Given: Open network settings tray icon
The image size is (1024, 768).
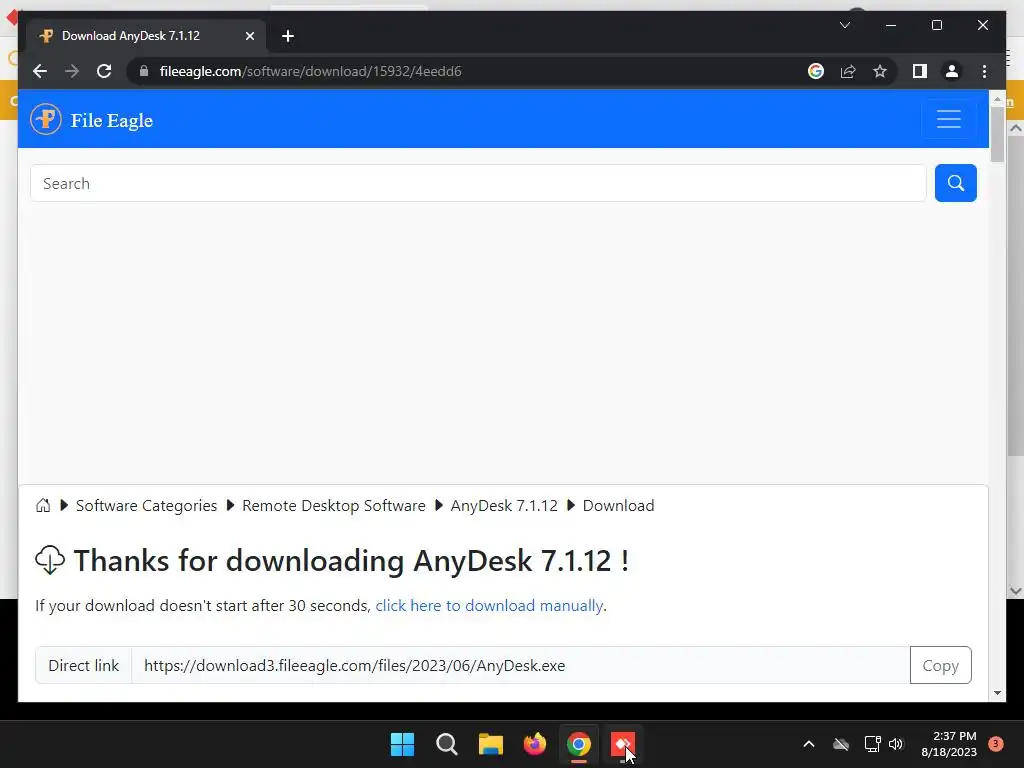Looking at the screenshot, I should (x=872, y=744).
